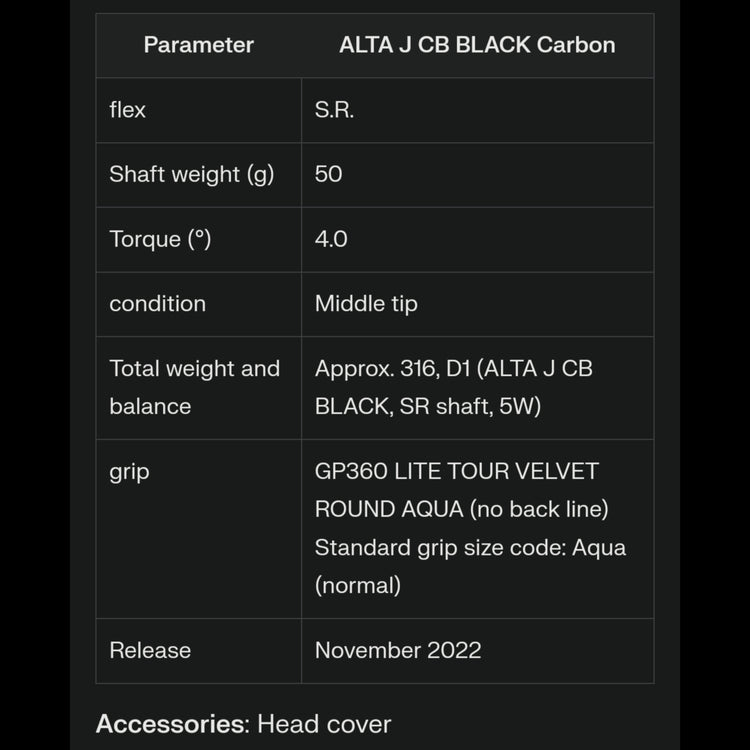750x750 pixels.
Task: Click the Total weight and balance label
Action: pyautogui.click(x=194, y=387)
